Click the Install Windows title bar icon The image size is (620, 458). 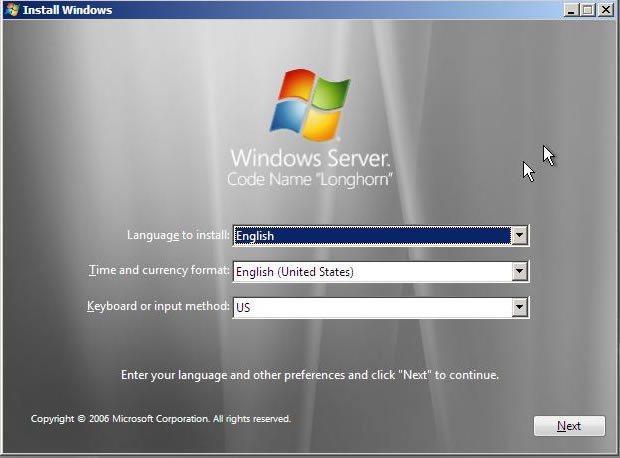tap(11, 10)
